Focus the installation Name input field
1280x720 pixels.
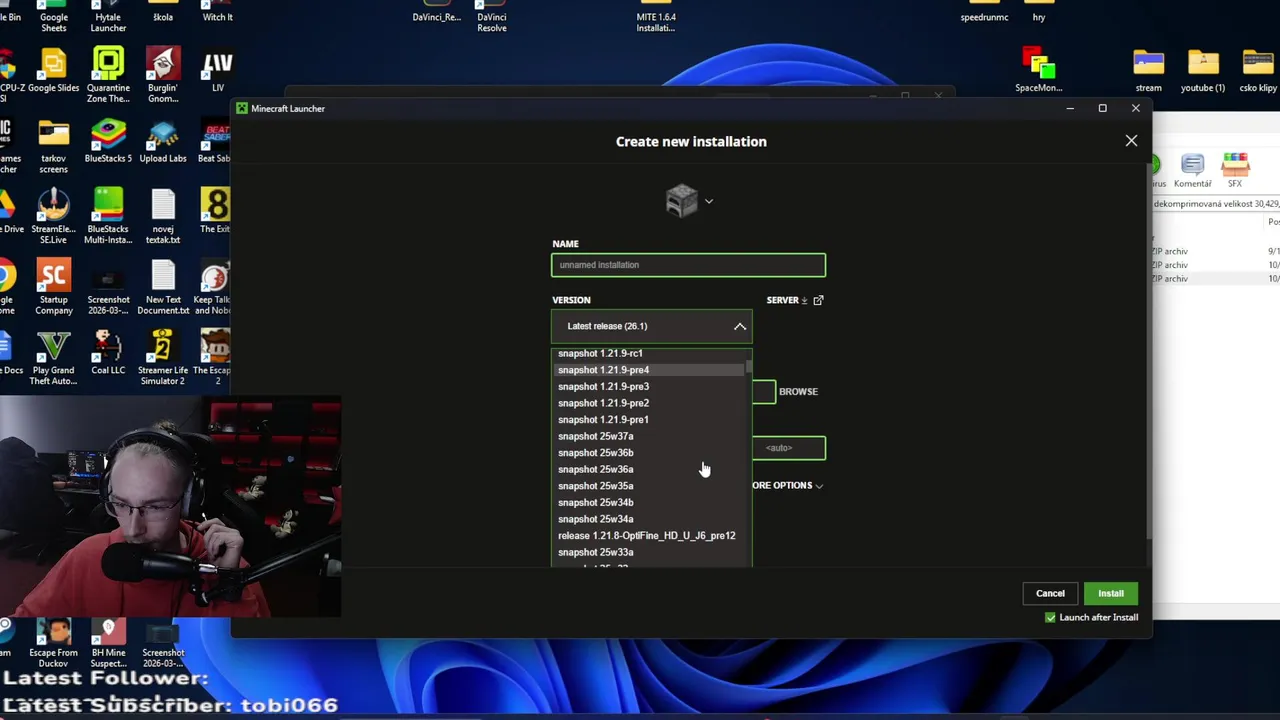pos(688,265)
